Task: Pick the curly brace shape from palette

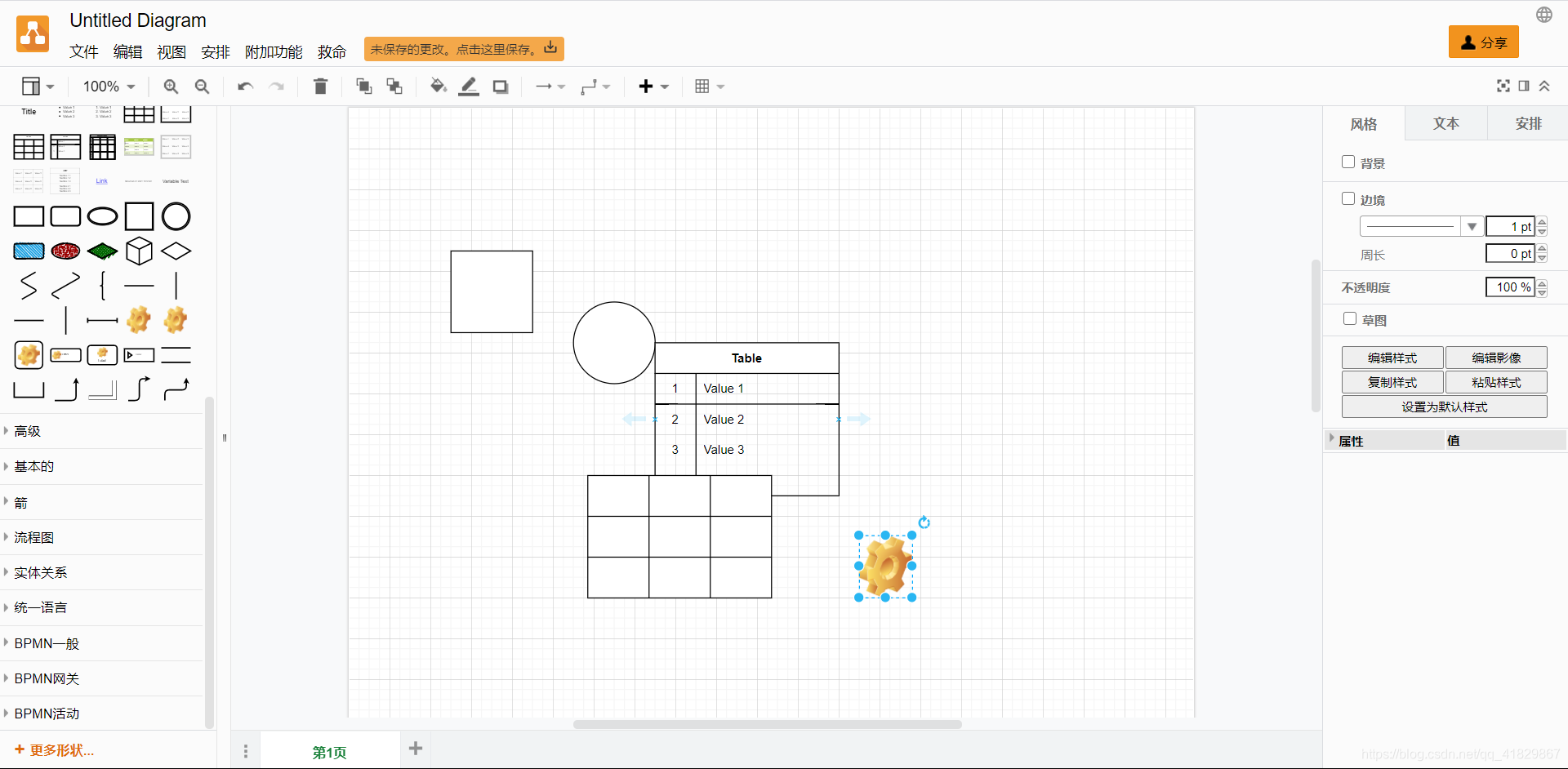Action: 102,286
